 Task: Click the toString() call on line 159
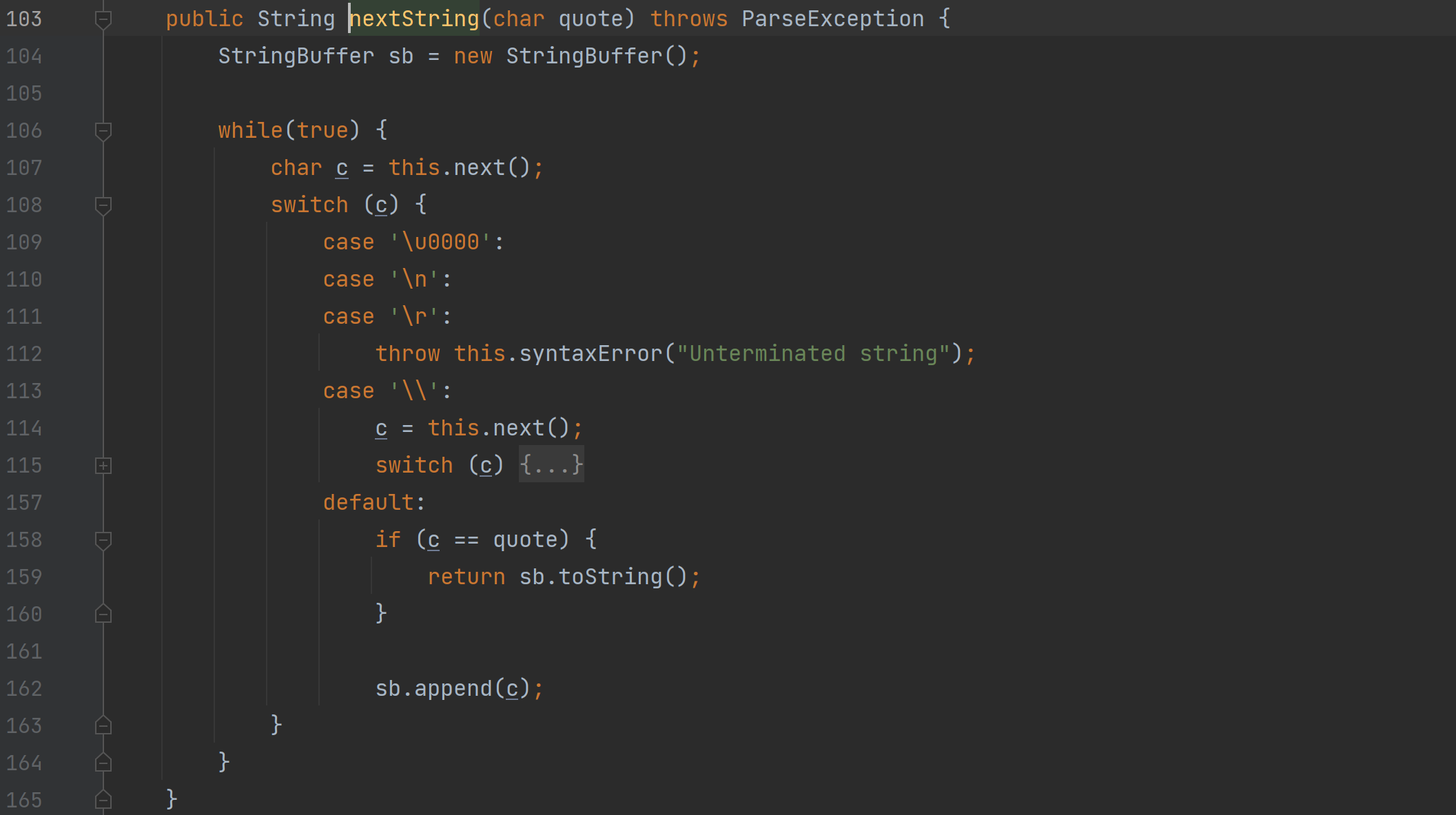tap(610, 577)
